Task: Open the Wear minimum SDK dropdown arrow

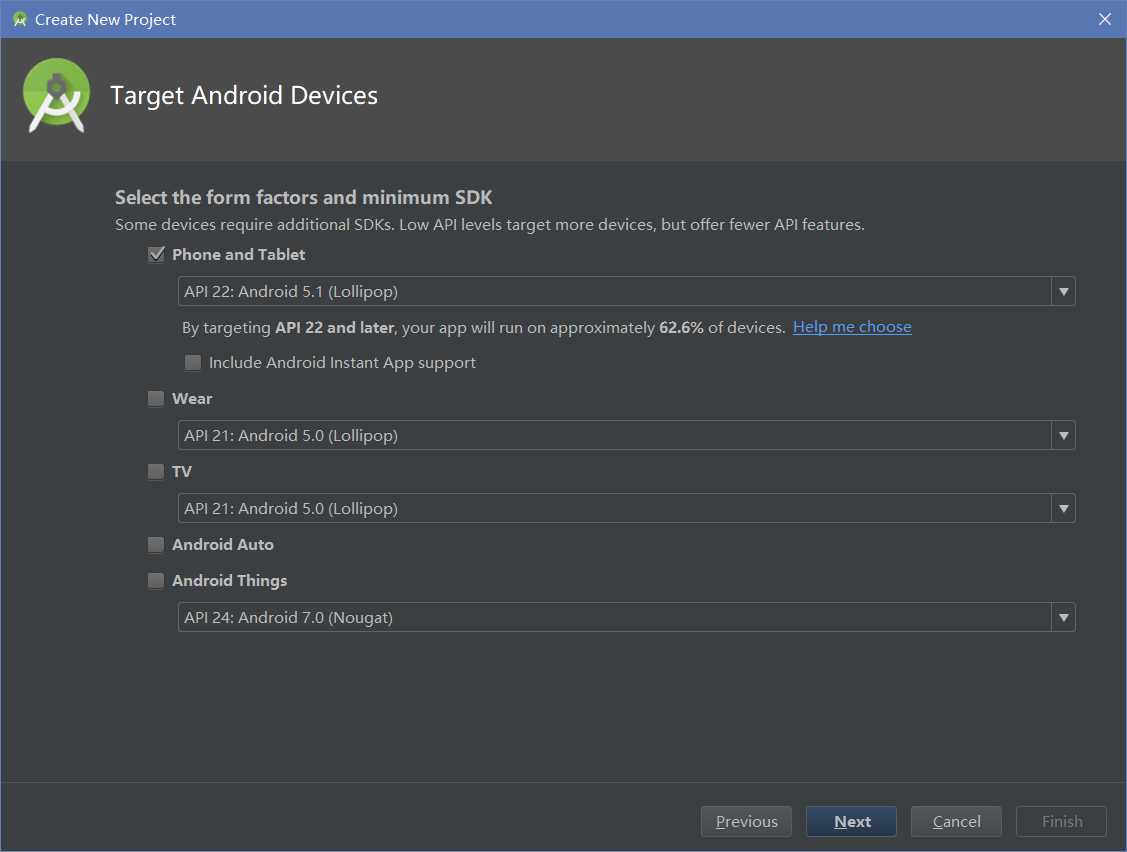Action: [x=1063, y=435]
